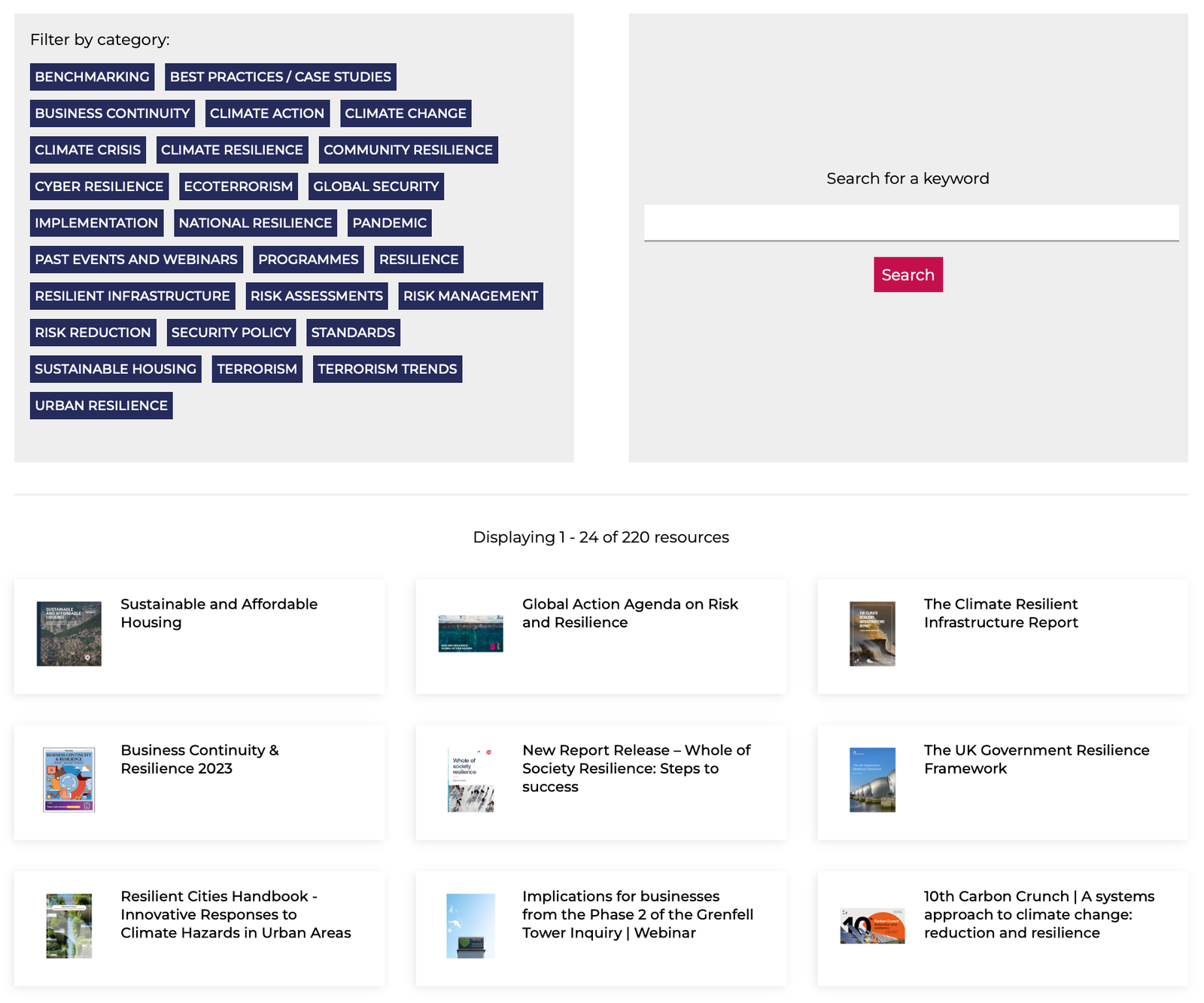Click inside the keyword search field

click(908, 223)
